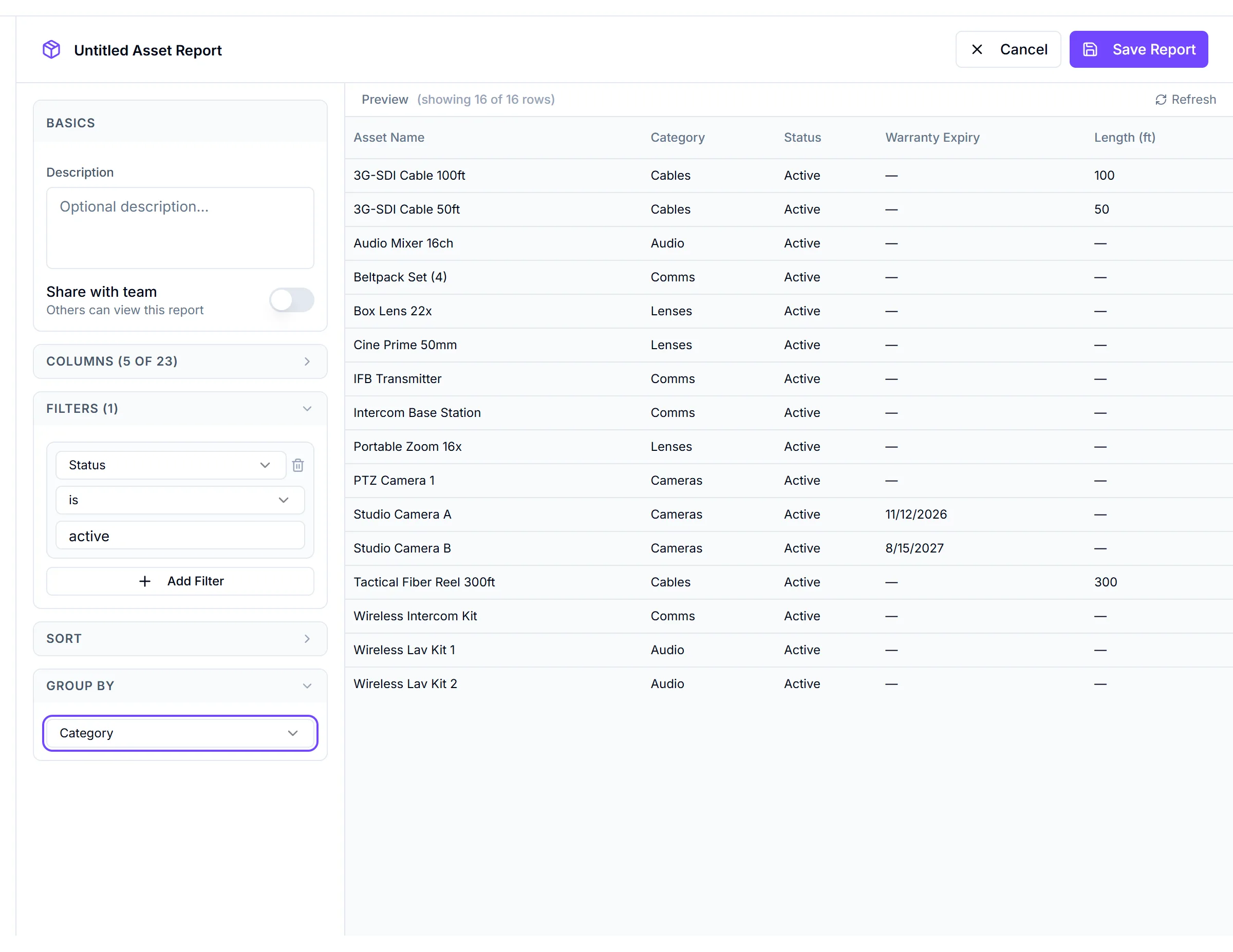The width and height of the screenshot is (1233, 952).
Task: Click the Untitled Asset Report title
Action: click(148, 50)
